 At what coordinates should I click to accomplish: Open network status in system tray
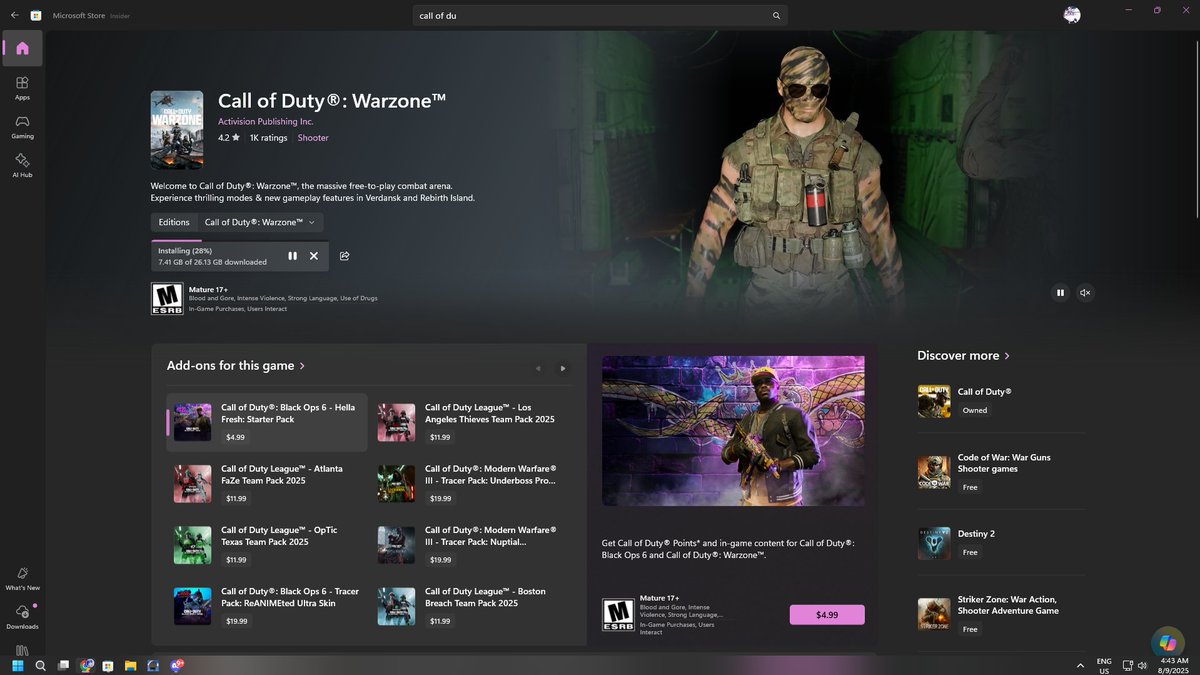click(1128, 665)
